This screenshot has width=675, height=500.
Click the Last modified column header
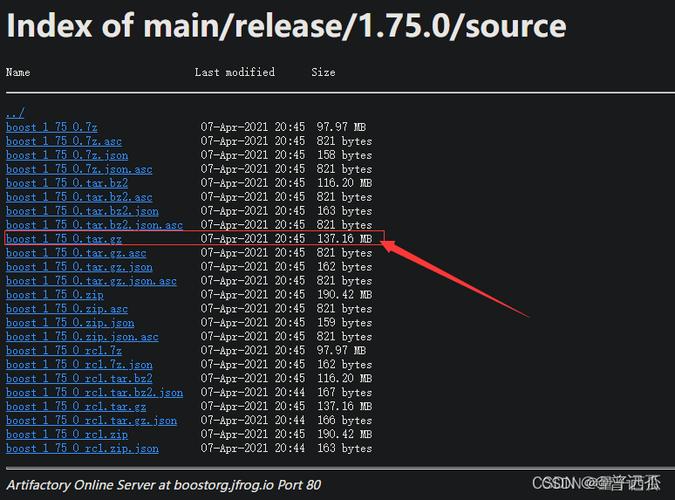(x=235, y=72)
